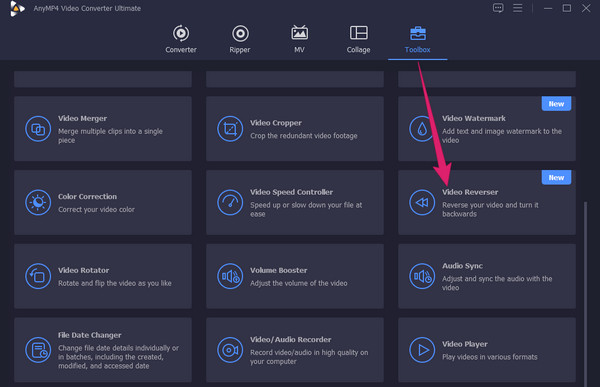Open Video Cropper title
Viewport: 600px width, 387px height.
(x=276, y=123)
